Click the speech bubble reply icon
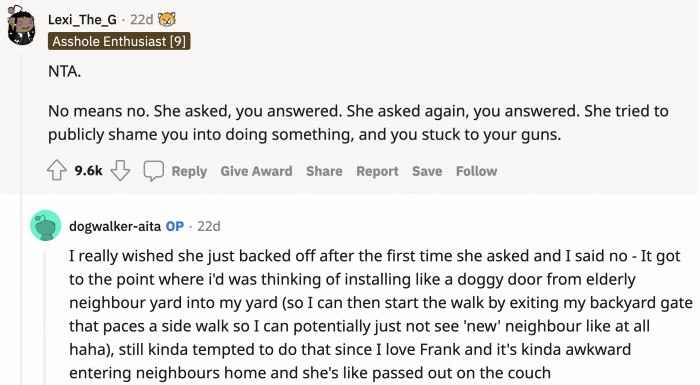The height and width of the screenshot is (385, 700). [154, 171]
